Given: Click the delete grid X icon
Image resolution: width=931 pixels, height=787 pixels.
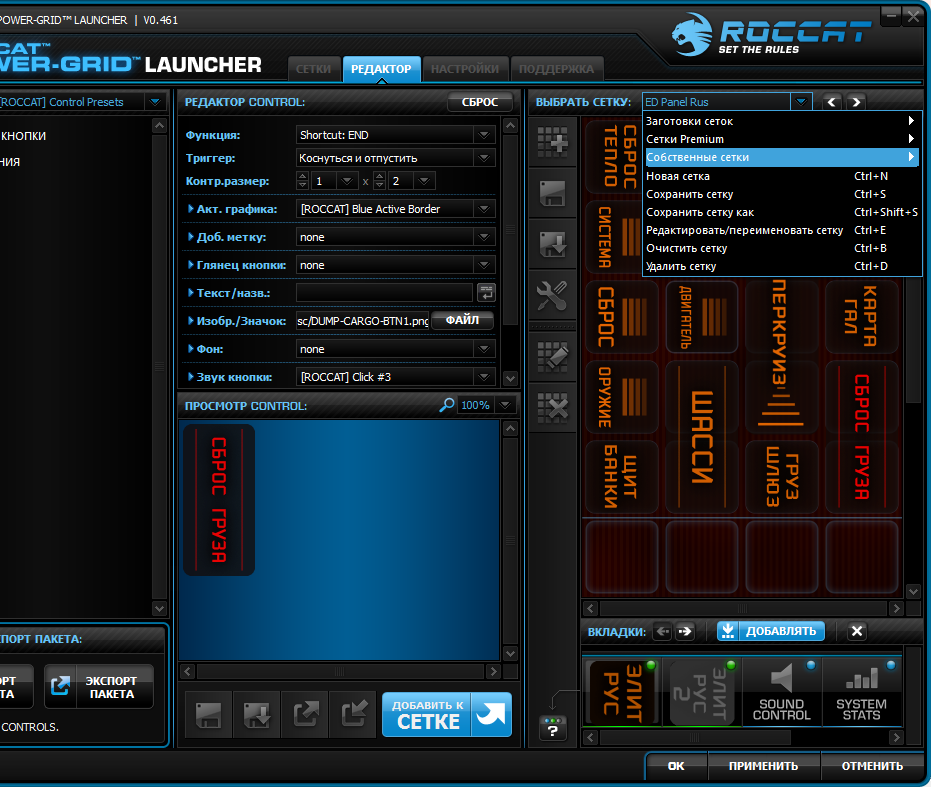Looking at the screenshot, I should coord(552,407).
